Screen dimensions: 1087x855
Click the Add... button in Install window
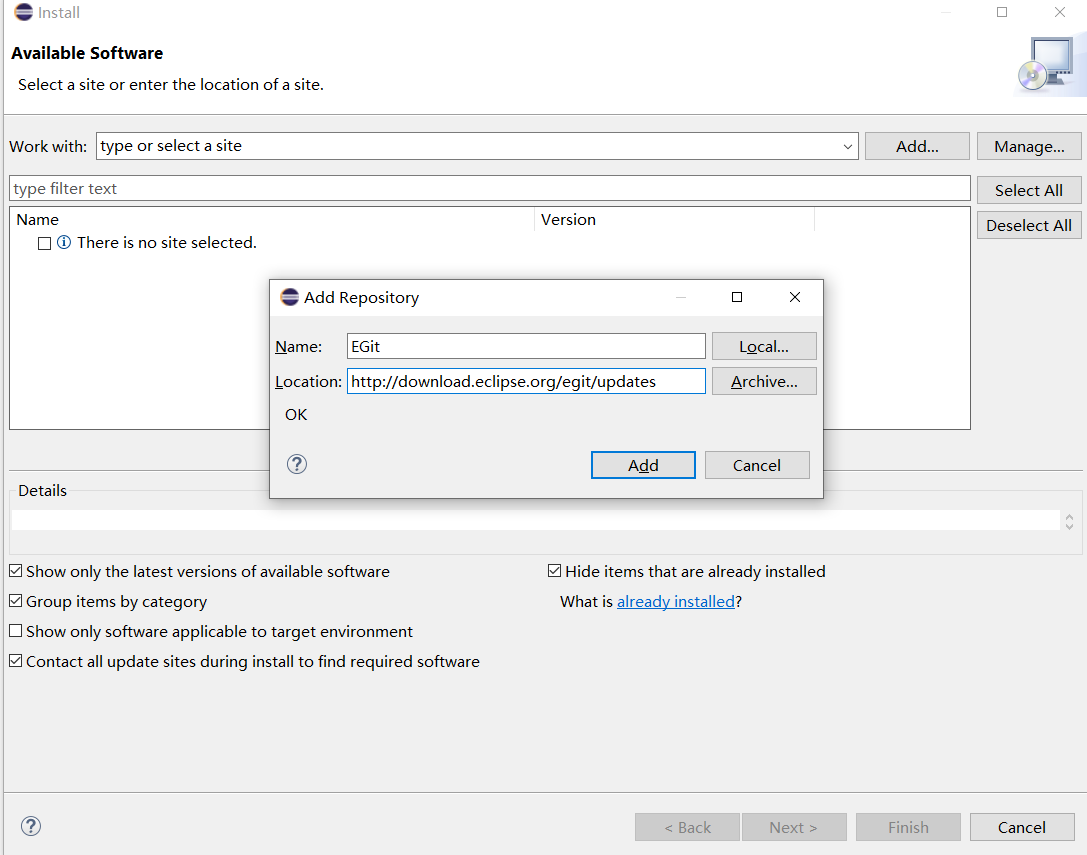tap(917, 146)
